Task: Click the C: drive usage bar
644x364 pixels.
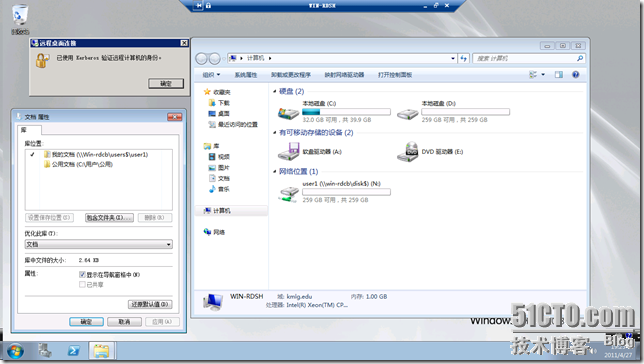Action: point(346,112)
